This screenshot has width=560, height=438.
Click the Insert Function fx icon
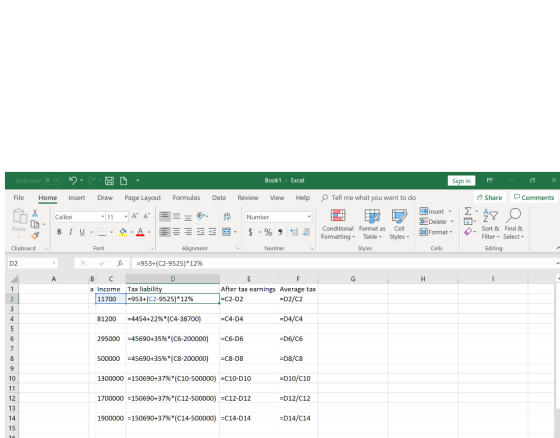pos(120,263)
